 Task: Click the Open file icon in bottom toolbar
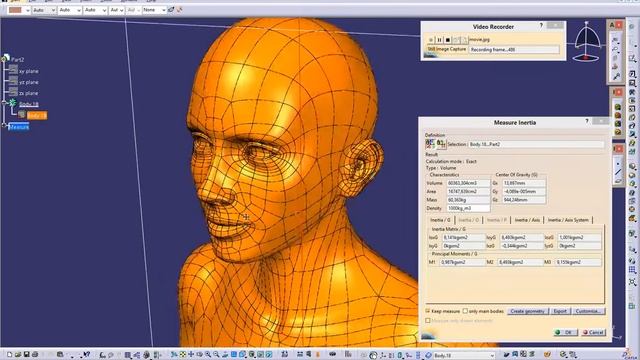18,355
